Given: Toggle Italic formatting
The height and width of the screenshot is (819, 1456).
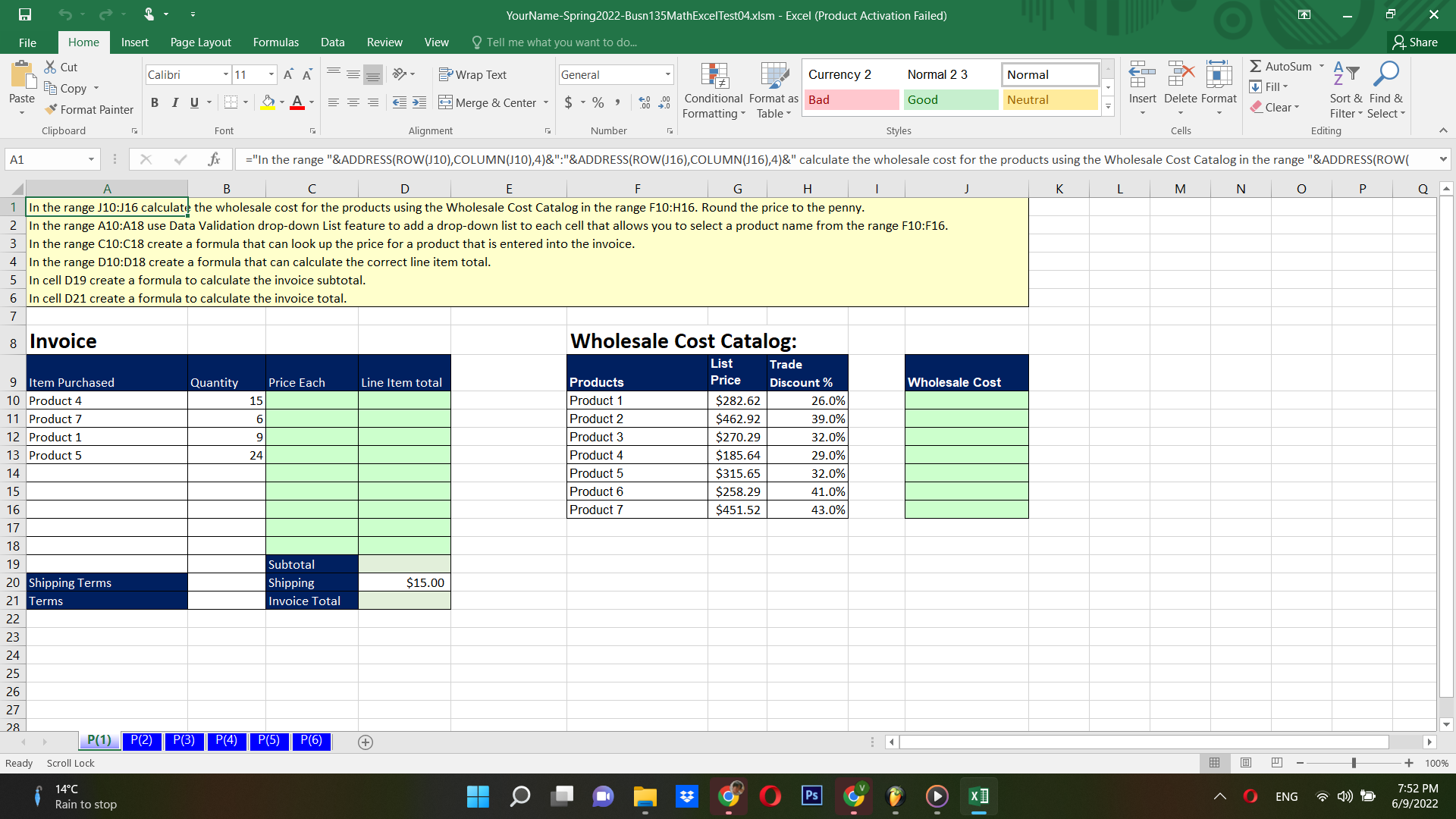Looking at the screenshot, I should [x=174, y=102].
